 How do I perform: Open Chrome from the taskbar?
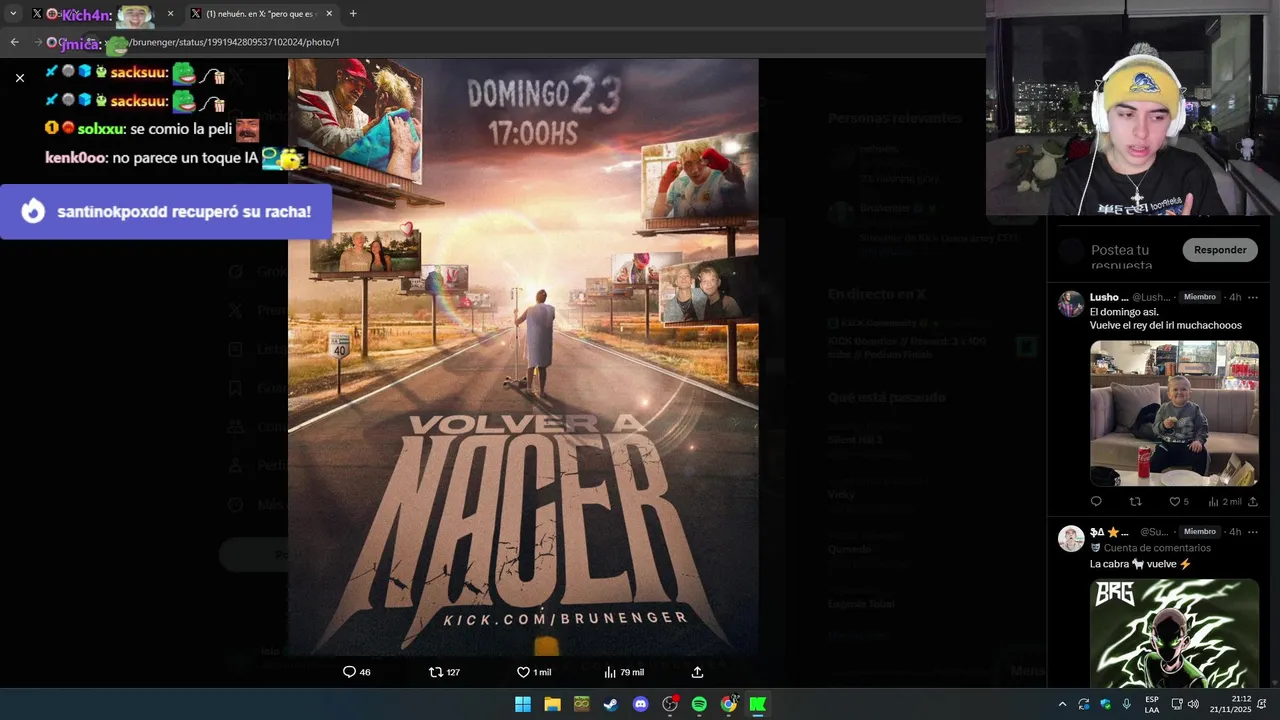(729, 704)
